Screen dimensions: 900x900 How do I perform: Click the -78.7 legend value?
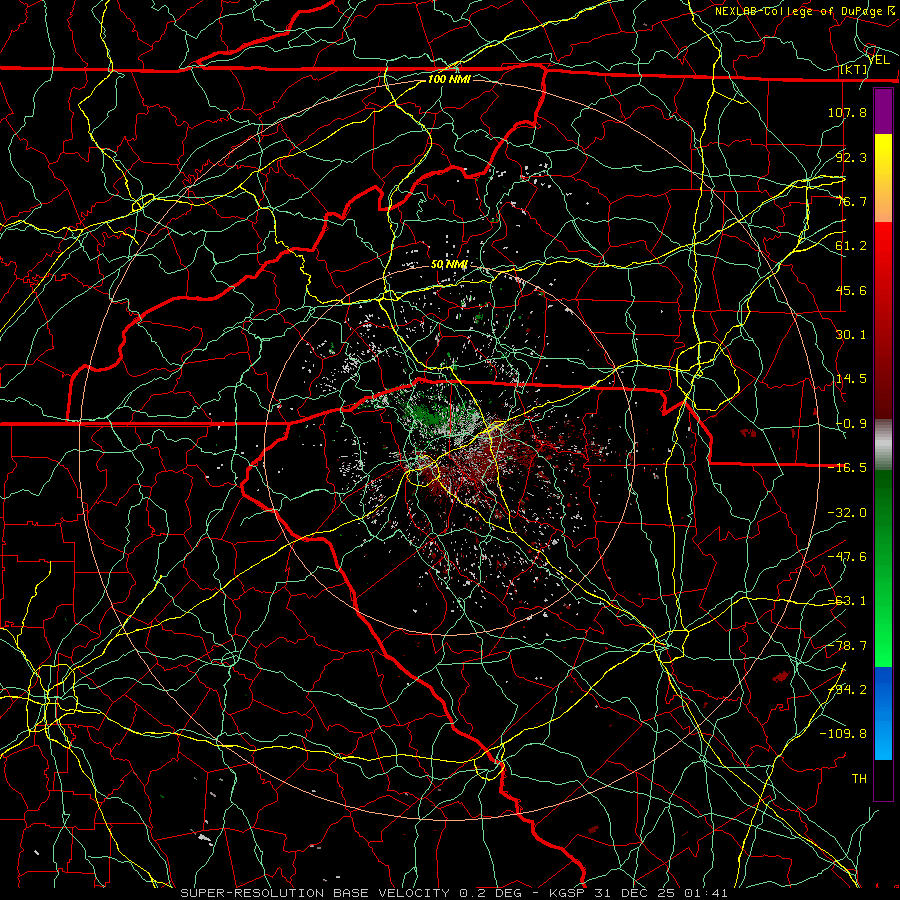click(847, 646)
